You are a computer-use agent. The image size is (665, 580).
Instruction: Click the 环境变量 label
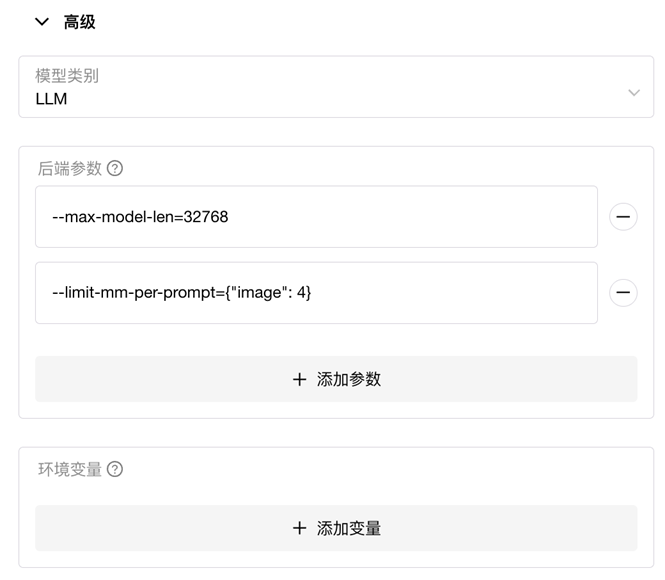(x=70, y=469)
